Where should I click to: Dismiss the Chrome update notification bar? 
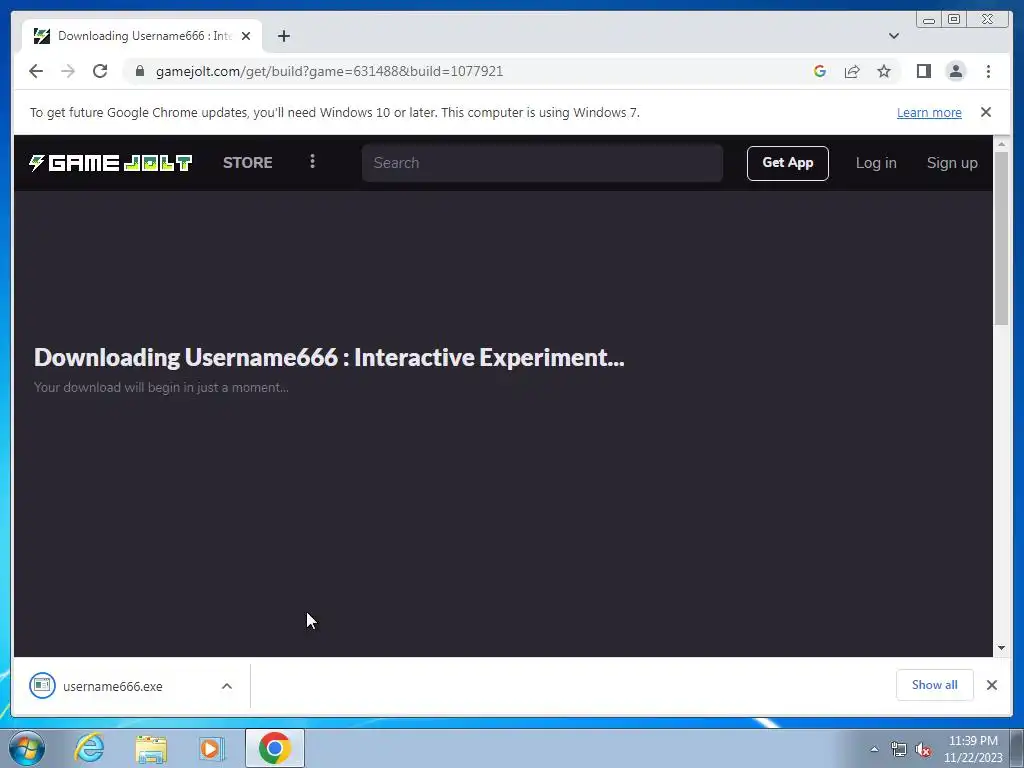click(985, 112)
